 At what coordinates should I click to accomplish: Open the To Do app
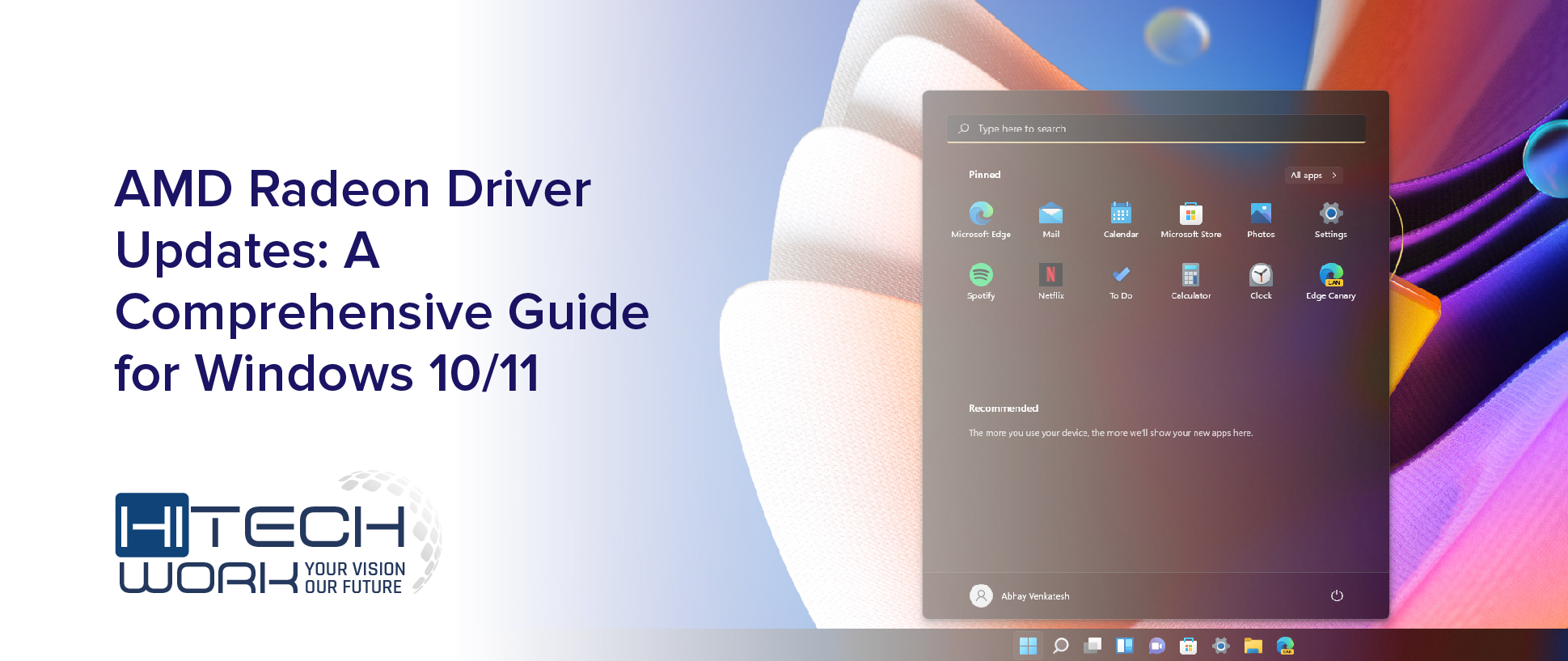pos(1121,281)
